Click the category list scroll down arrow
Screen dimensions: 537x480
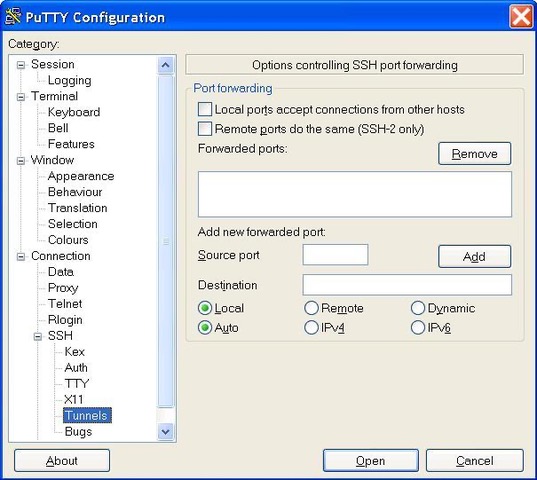coord(166,431)
